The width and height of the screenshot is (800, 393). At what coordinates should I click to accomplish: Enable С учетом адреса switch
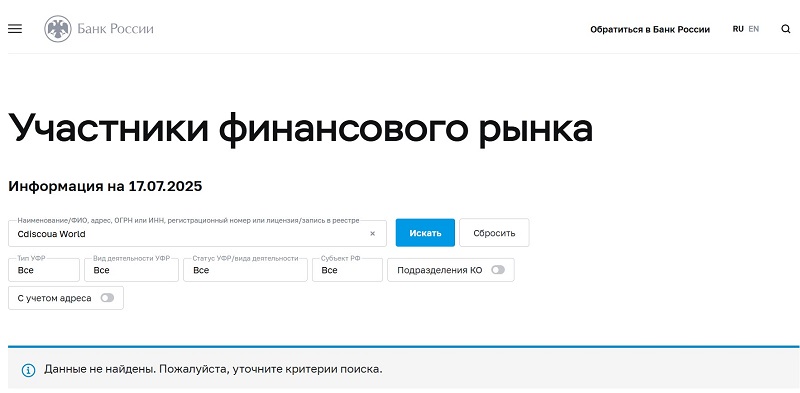[107, 298]
